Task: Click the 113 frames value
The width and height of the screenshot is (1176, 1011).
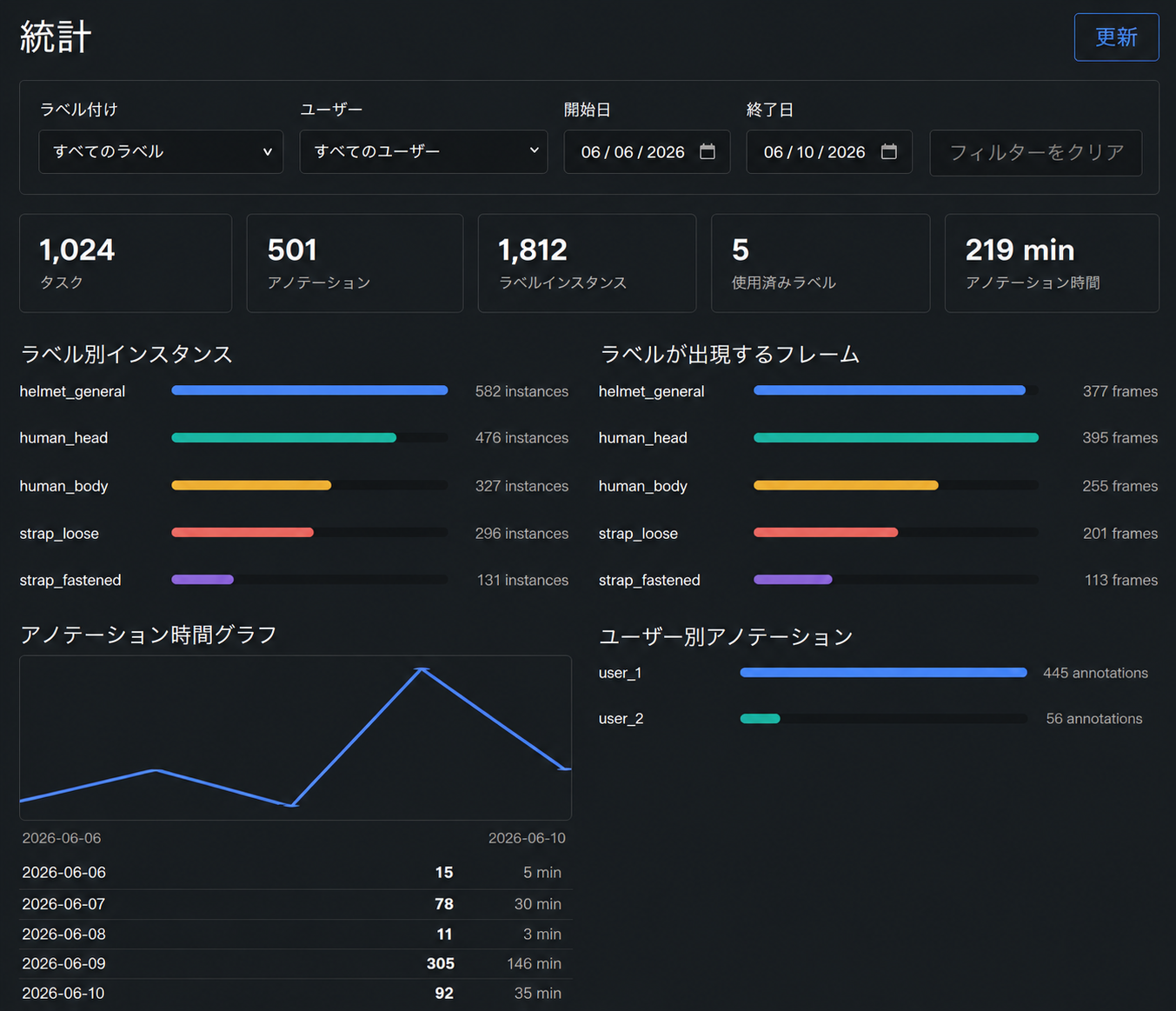Action: pyautogui.click(x=1121, y=580)
